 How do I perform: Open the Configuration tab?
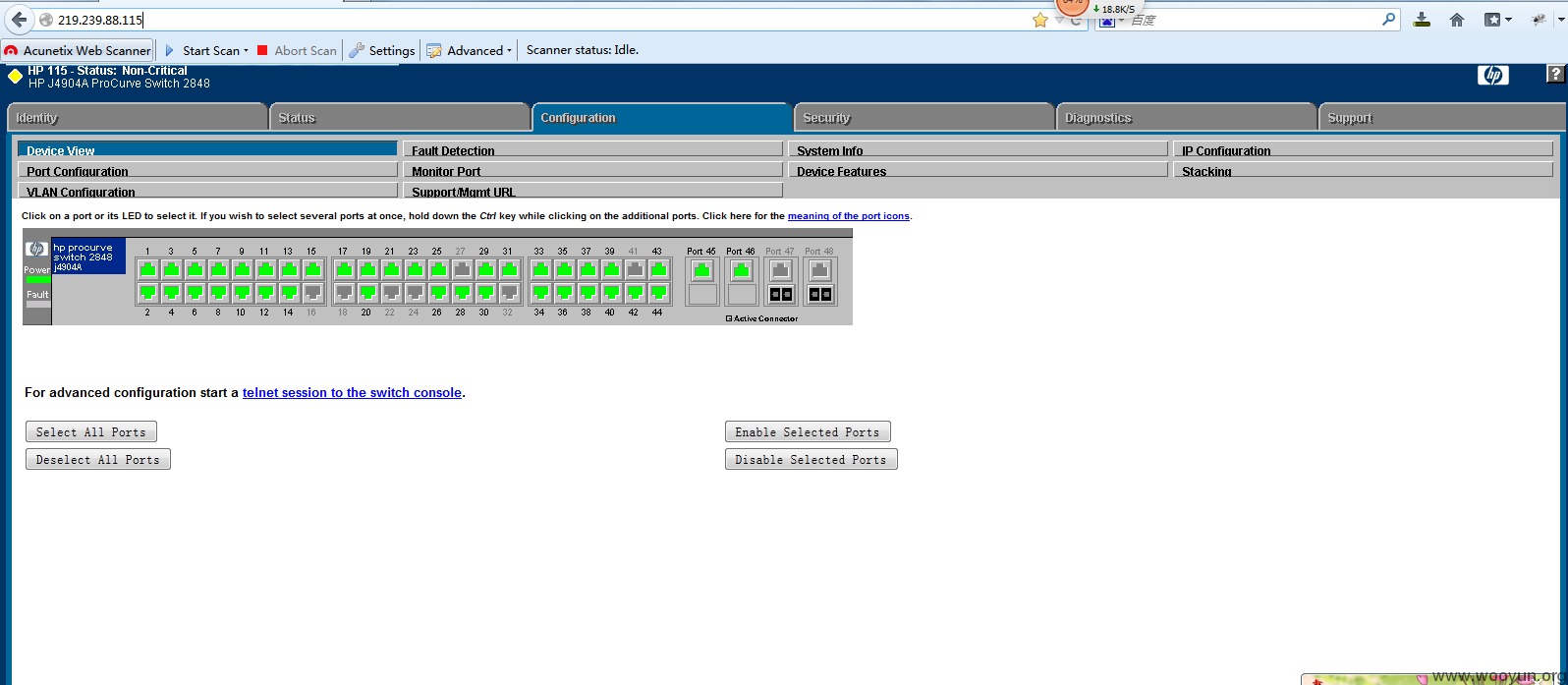[x=662, y=117]
